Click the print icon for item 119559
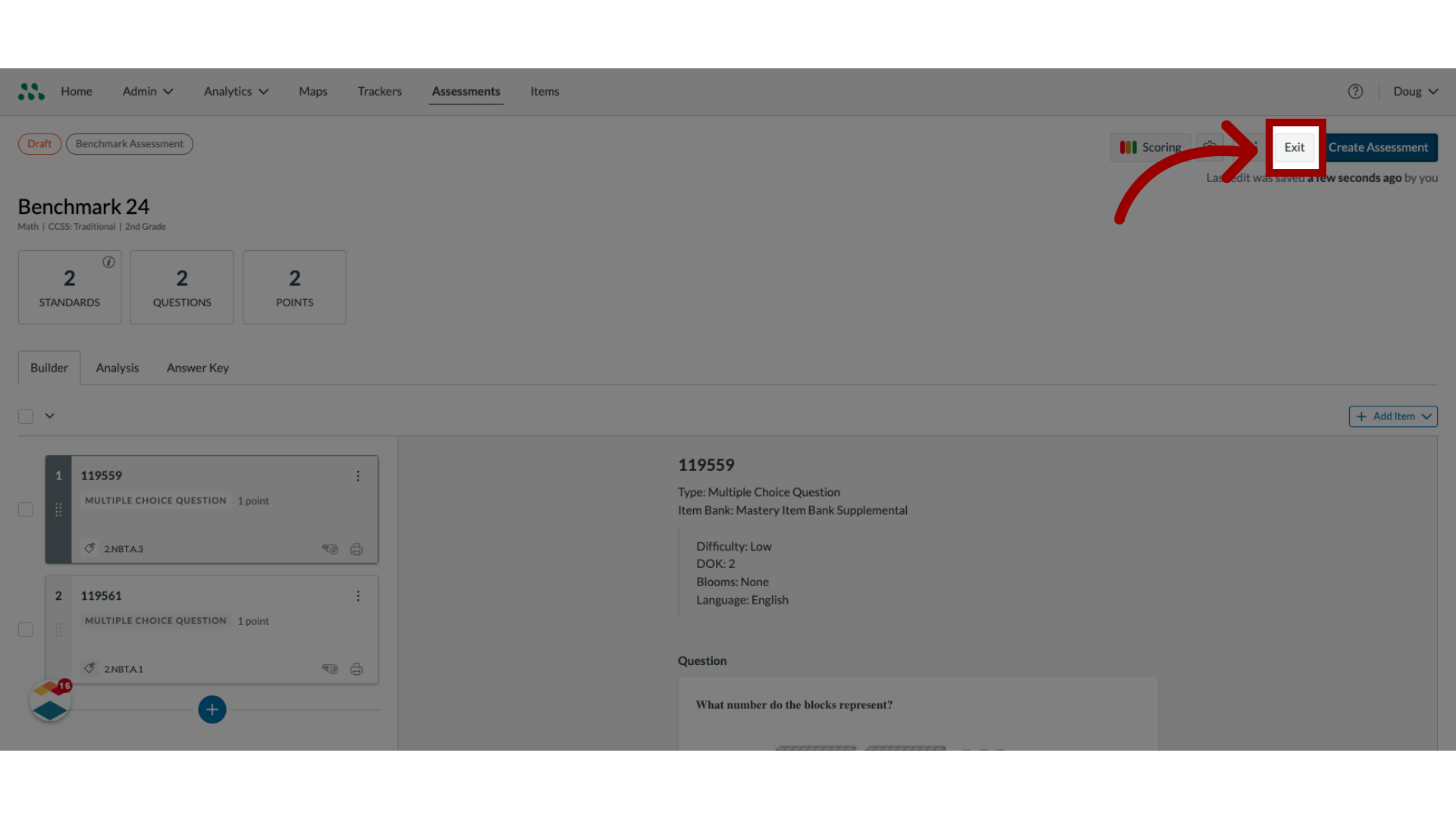Viewport: 1456px width, 819px height. click(356, 548)
